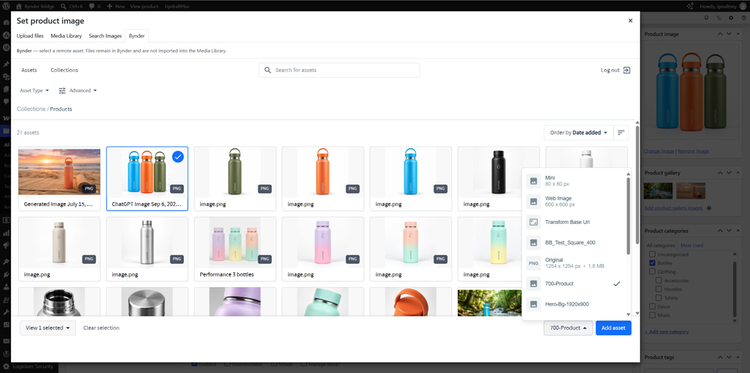Click the help question icon near gallery images link

pos(709,208)
